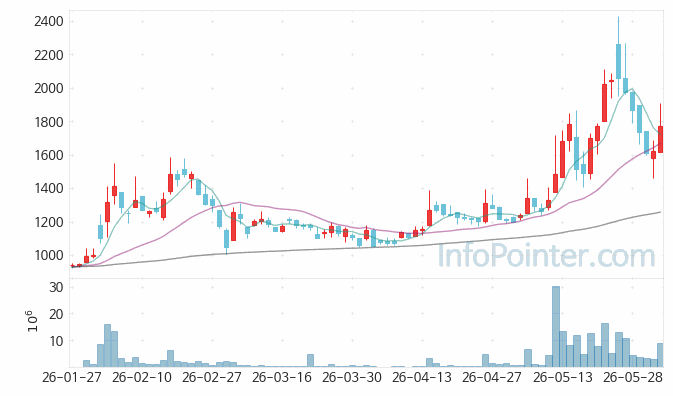673x396 pixels.
Task: Click the 30 volume axis label
Action: click(56, 287)
